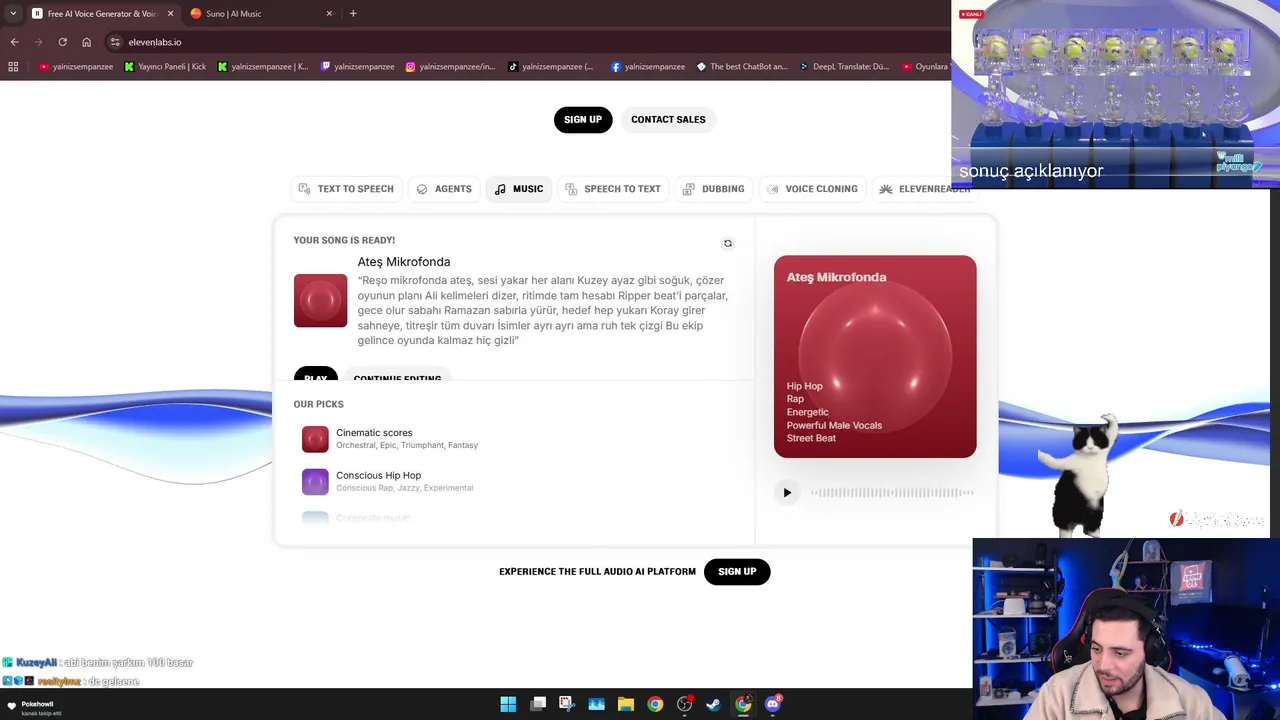
Task: Click the elevenlabs.io address bar
Action: pyautogui.click(x=530, y=42)
